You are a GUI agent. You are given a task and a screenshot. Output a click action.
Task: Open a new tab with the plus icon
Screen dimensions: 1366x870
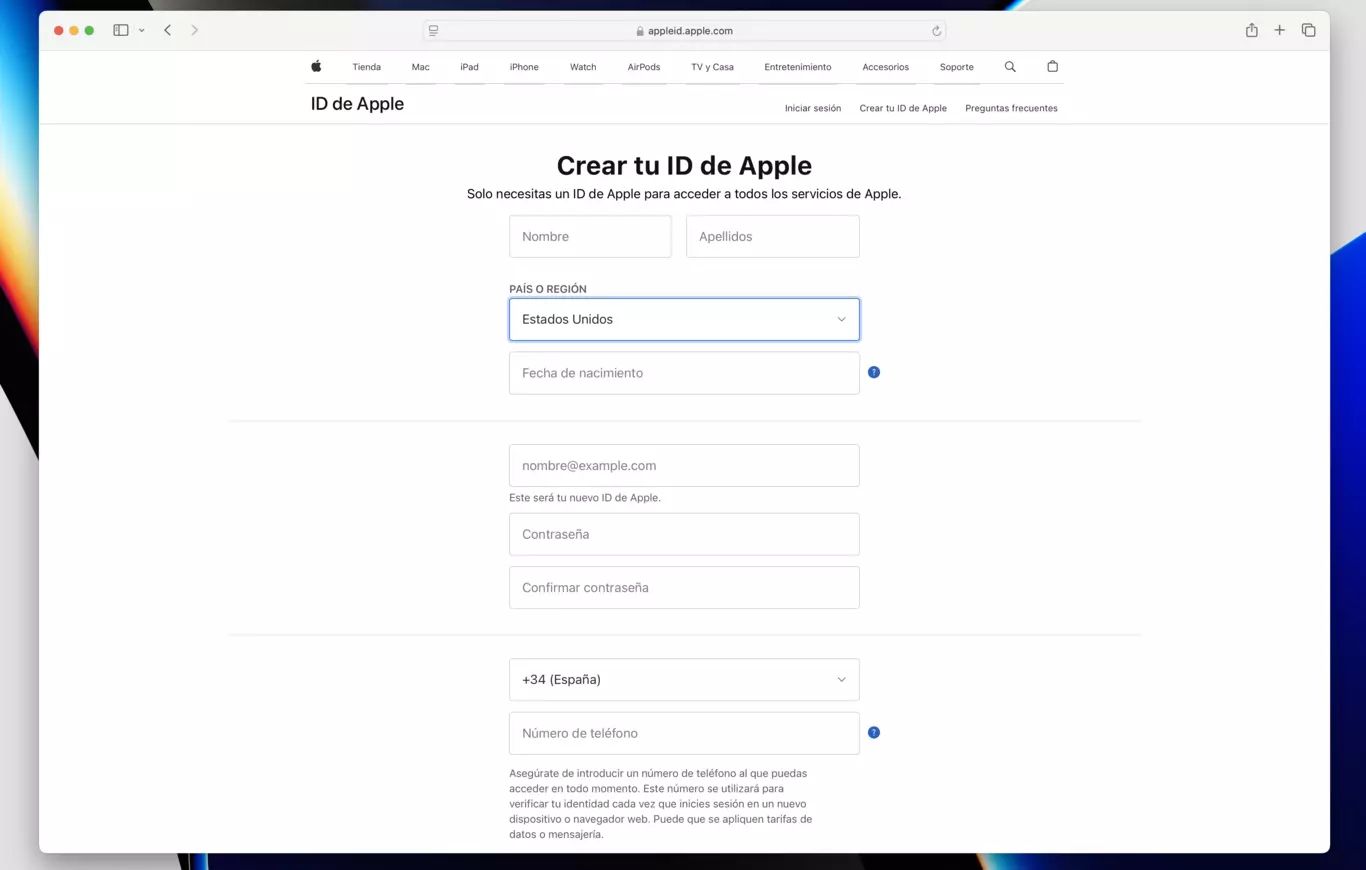pyautogui.click(x=1279, y=31)
